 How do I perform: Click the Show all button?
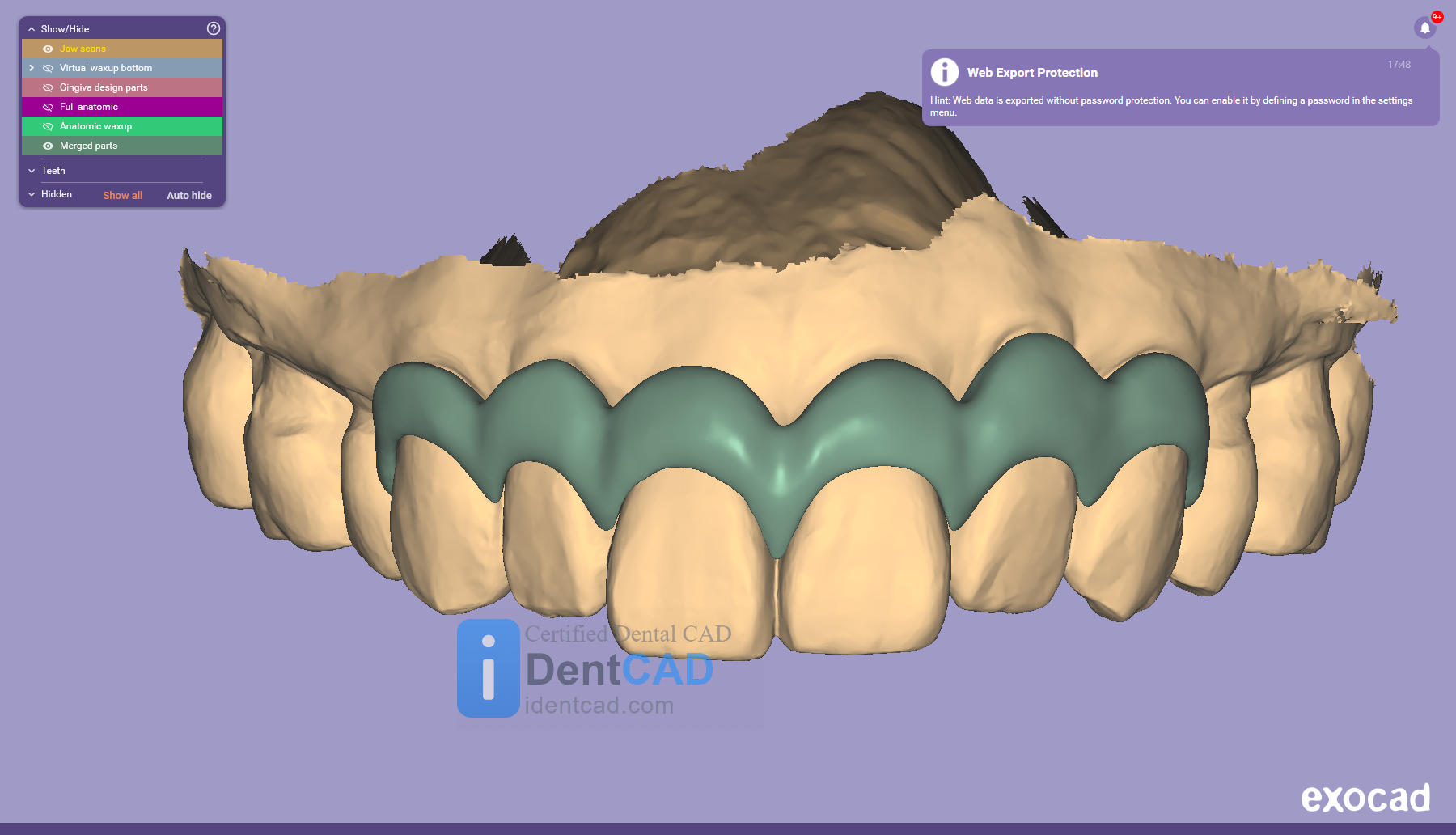[x=122, y=195]
